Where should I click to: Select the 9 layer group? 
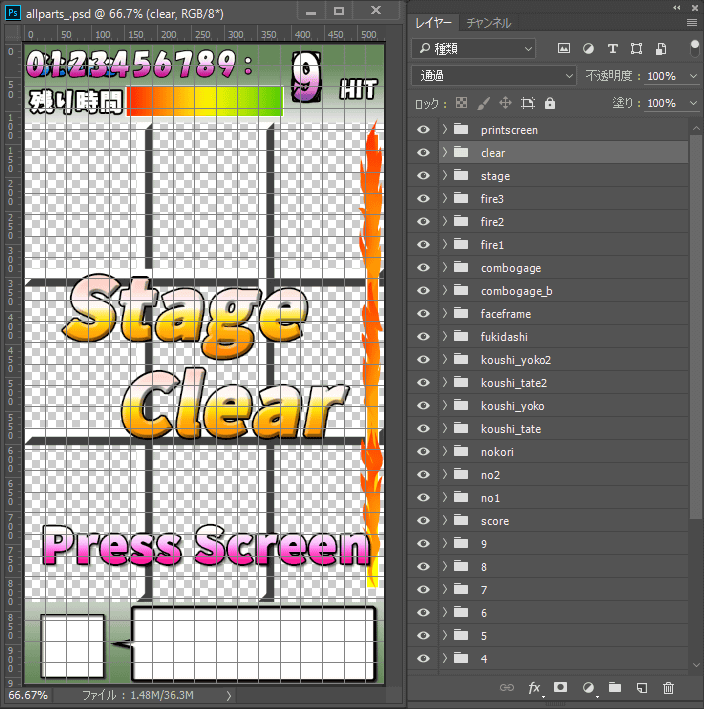[x=563, y=544]
